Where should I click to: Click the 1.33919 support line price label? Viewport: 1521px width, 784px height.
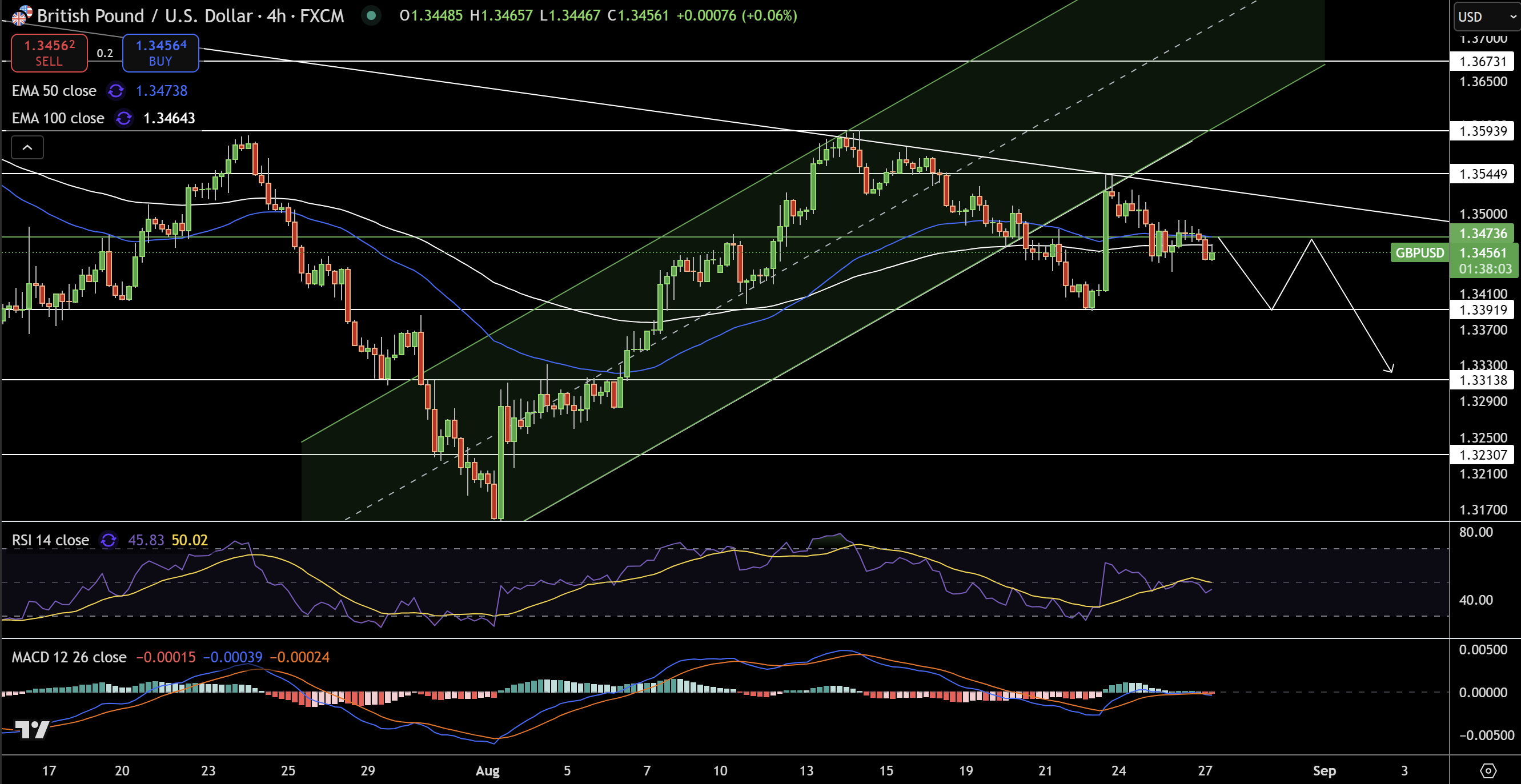coord(1482,310)
